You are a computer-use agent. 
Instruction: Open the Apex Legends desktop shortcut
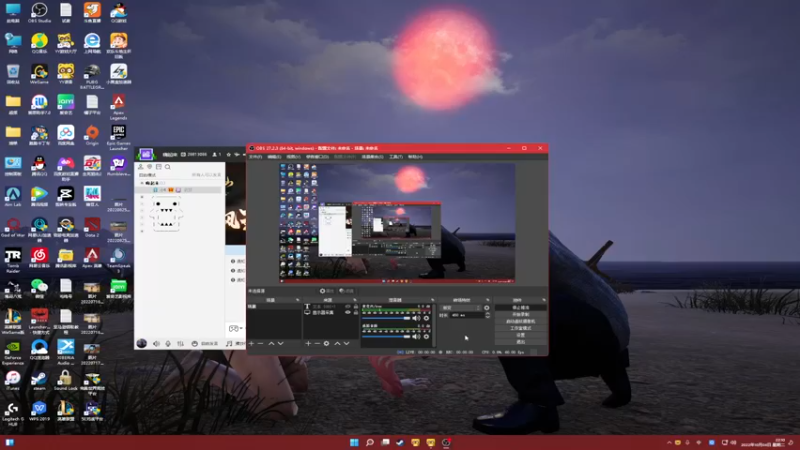click(118, 107)
